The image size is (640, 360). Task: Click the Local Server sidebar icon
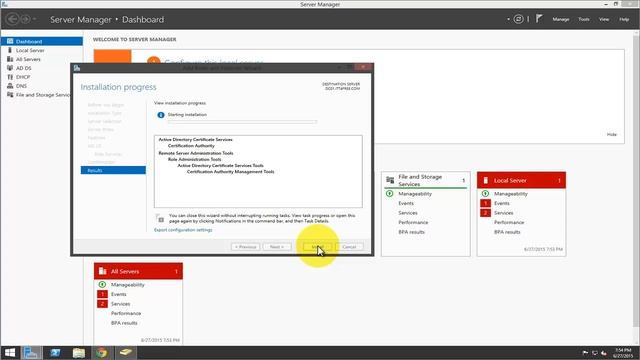[10, 50]
